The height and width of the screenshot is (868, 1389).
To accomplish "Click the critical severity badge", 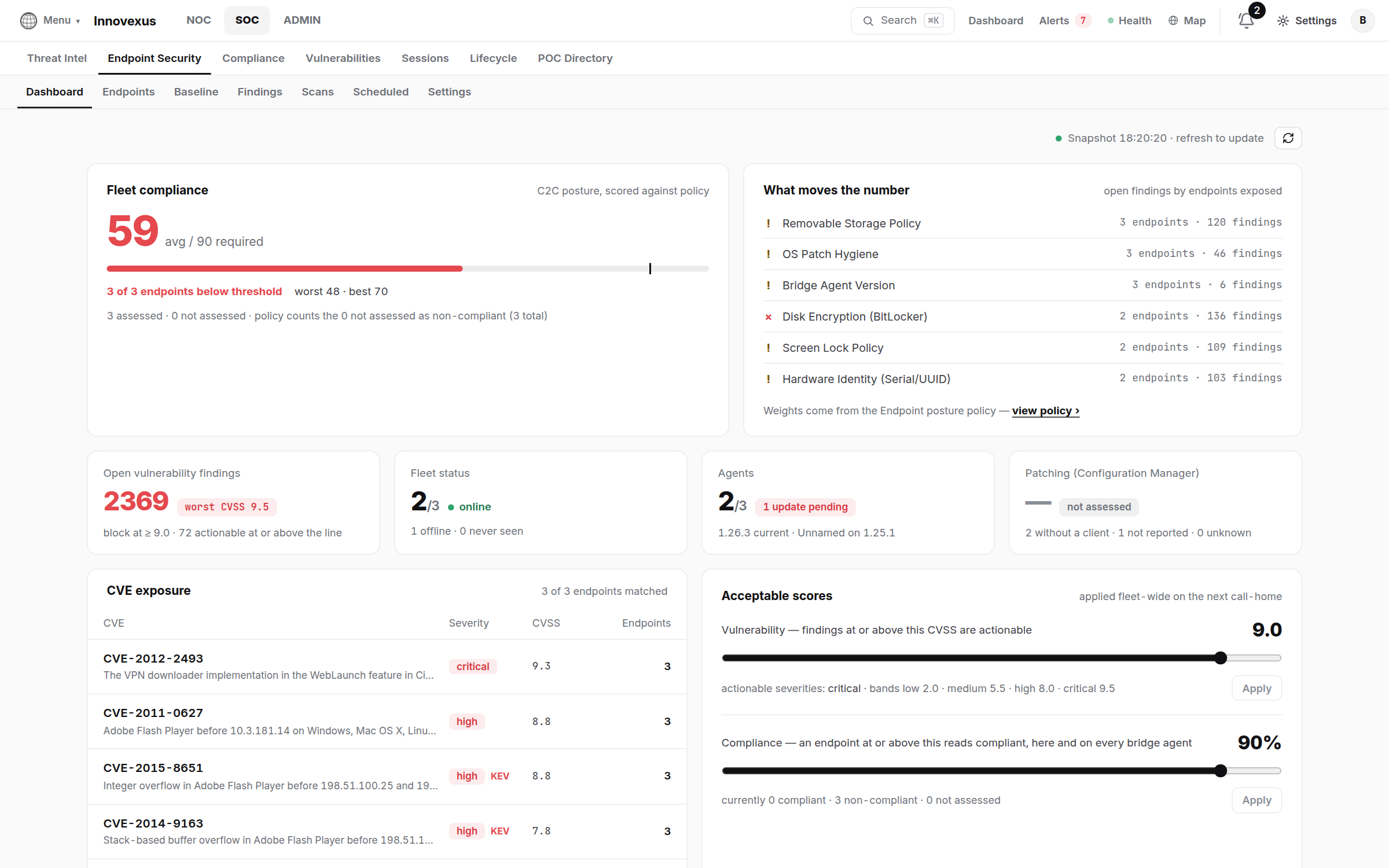I will coord(473,667).
